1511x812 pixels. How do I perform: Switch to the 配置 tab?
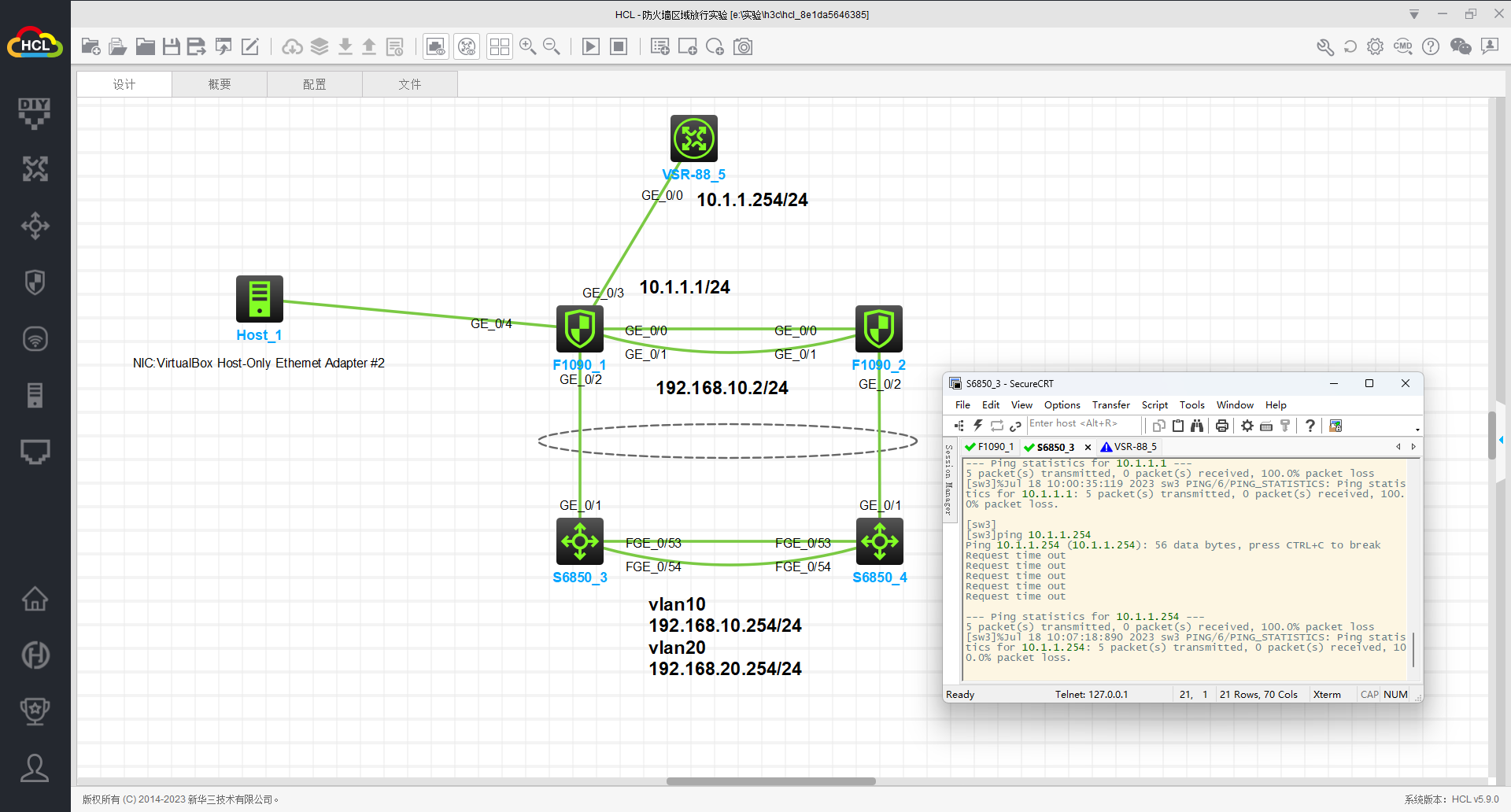point(314,84)
